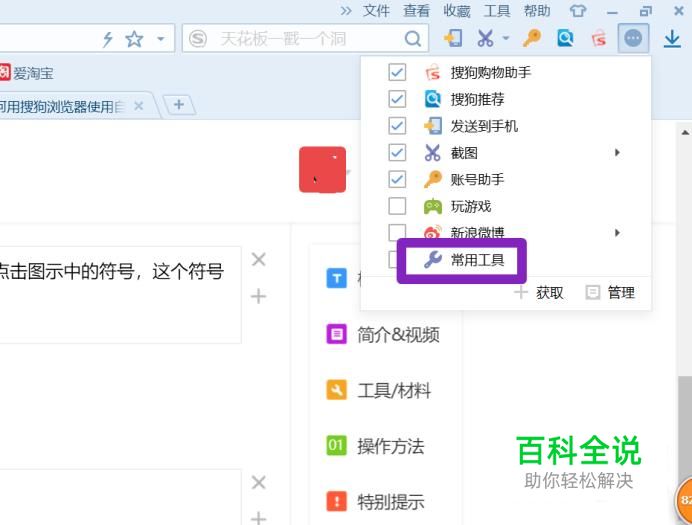Expand the address bar dropdown arrow
This screenshot has width=692, height=525.
[161, 39]
